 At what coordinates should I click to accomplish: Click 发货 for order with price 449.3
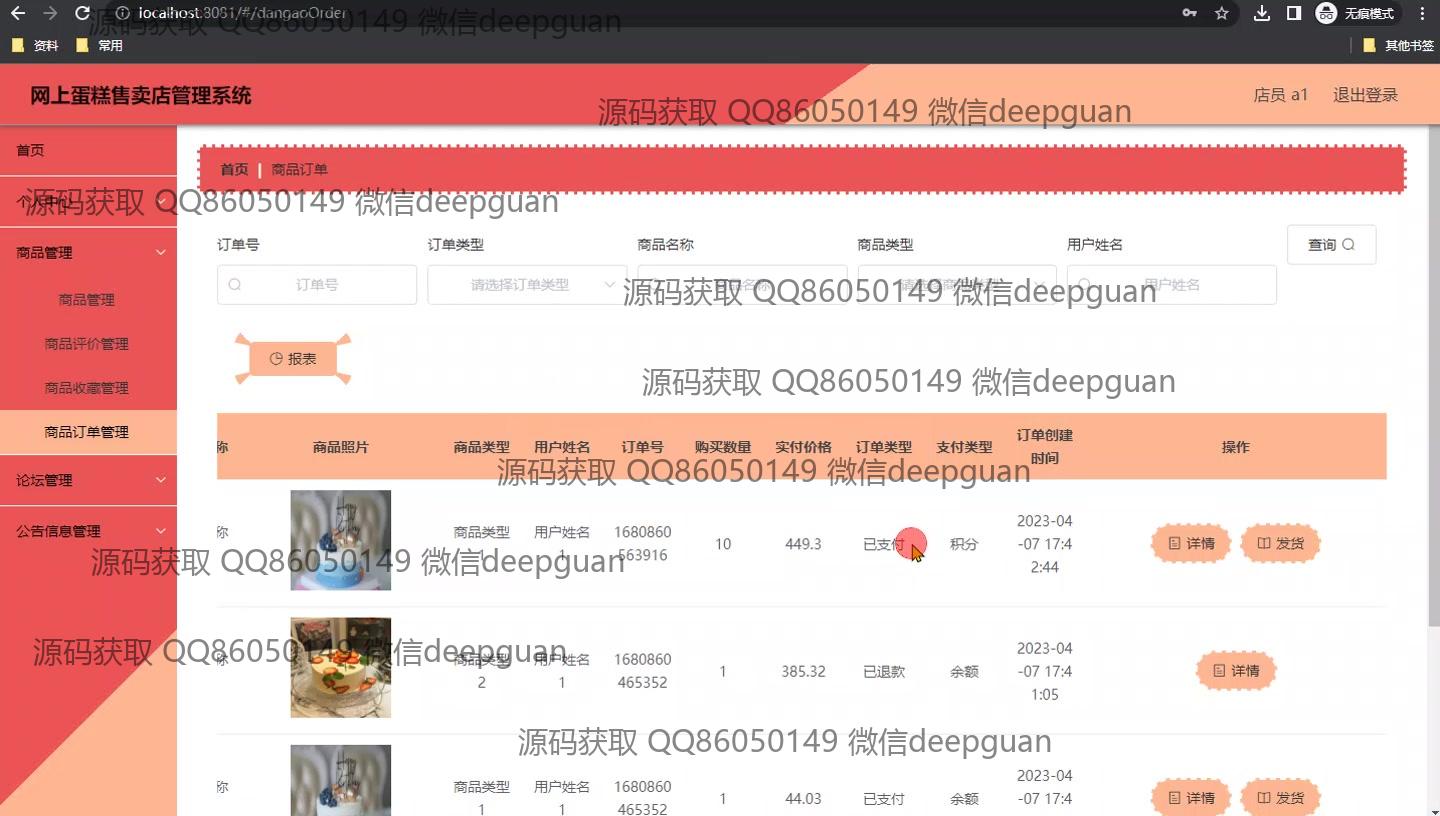pos(1280,543)
